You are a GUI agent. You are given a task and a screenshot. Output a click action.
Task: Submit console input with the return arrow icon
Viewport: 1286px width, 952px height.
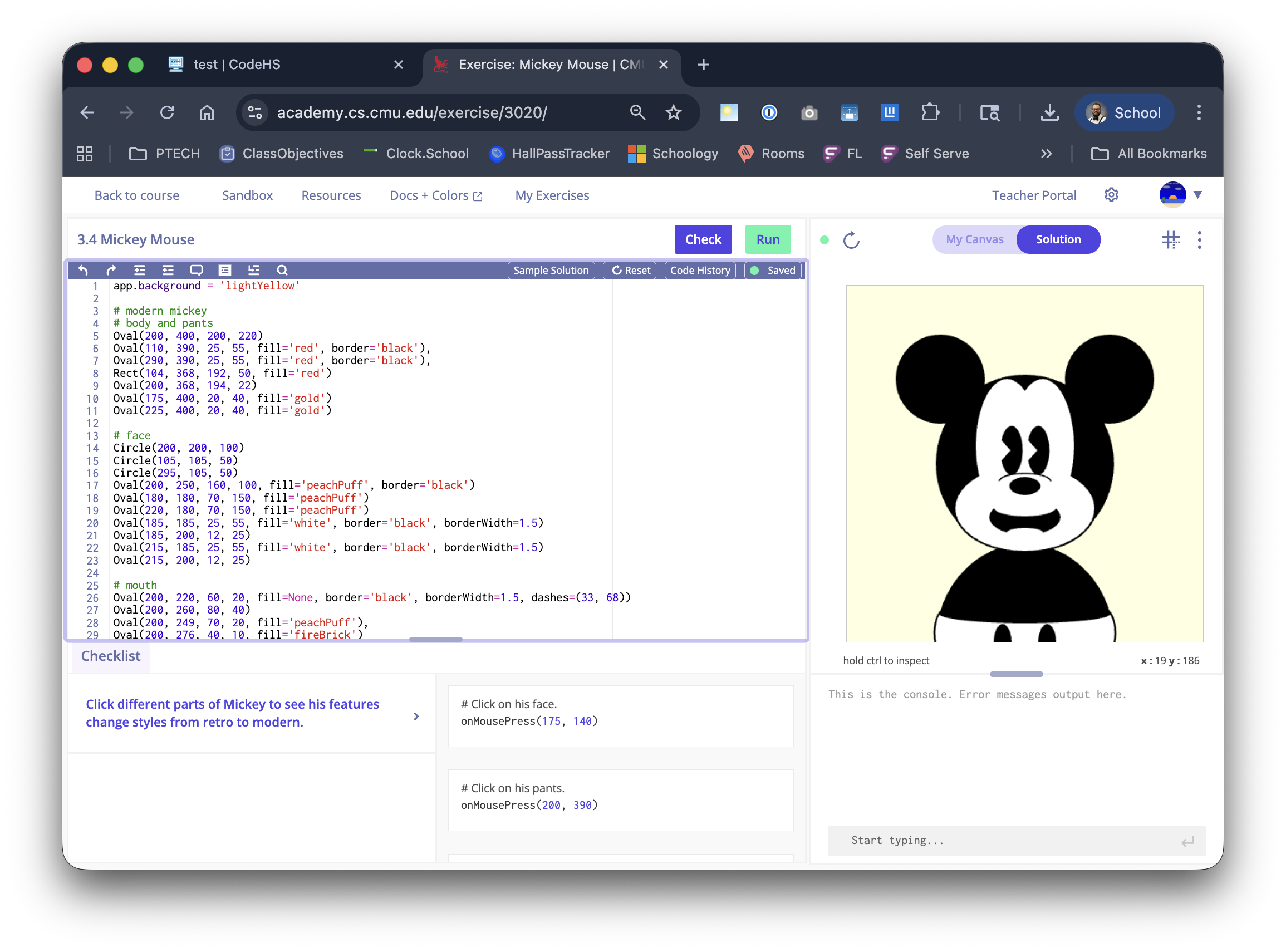click(1187, 841)
